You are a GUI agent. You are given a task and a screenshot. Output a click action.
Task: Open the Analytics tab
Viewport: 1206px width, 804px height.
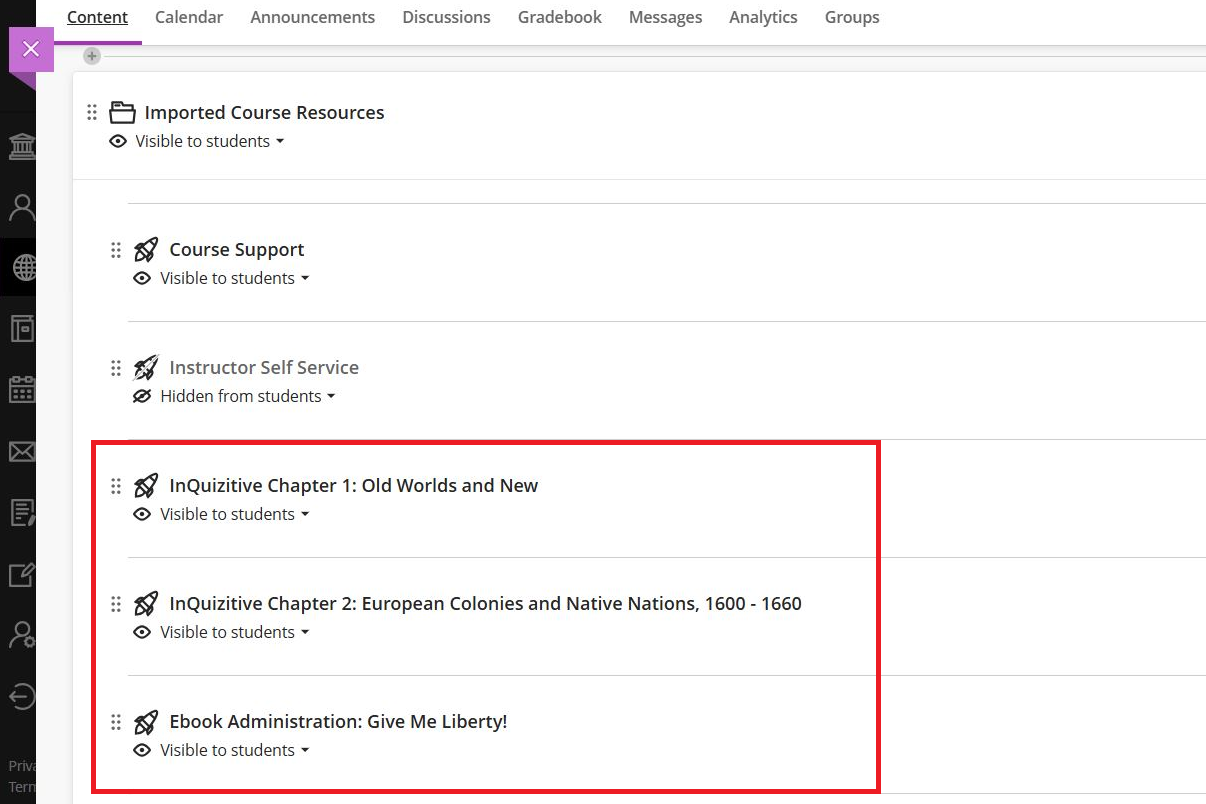(x=763, y=17)
